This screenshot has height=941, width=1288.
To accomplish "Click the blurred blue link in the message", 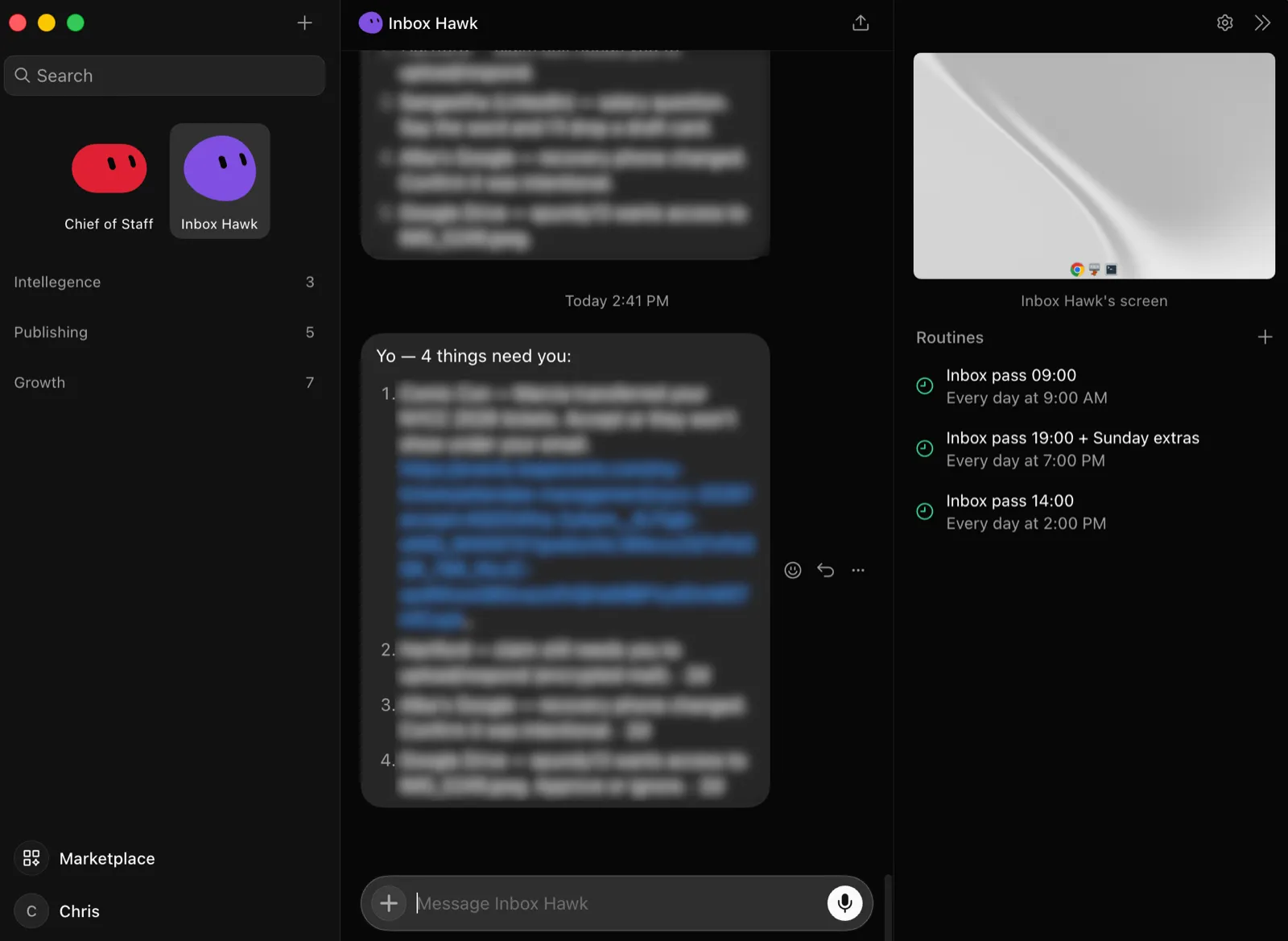I will 576,544.
